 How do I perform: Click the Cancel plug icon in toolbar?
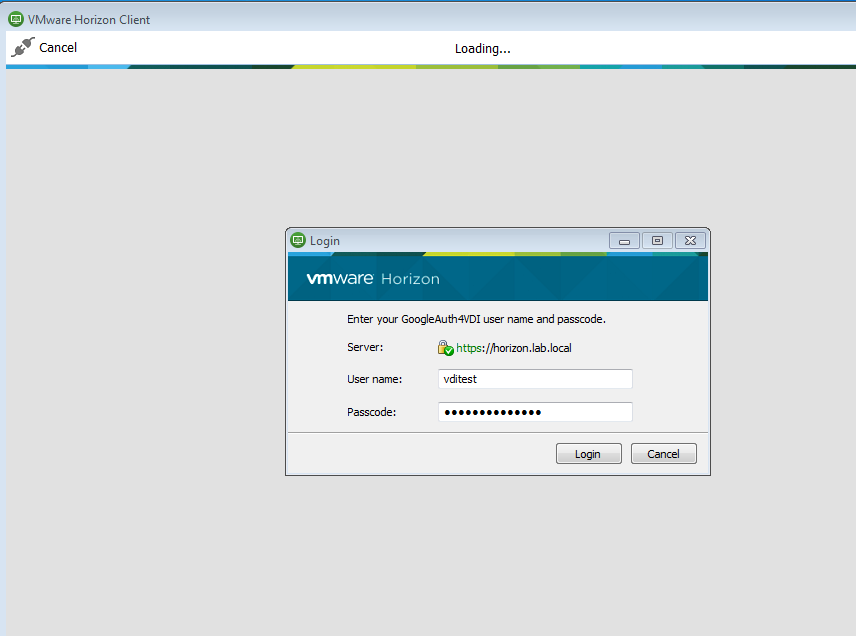pyautogui.click(x=22, y=47)
